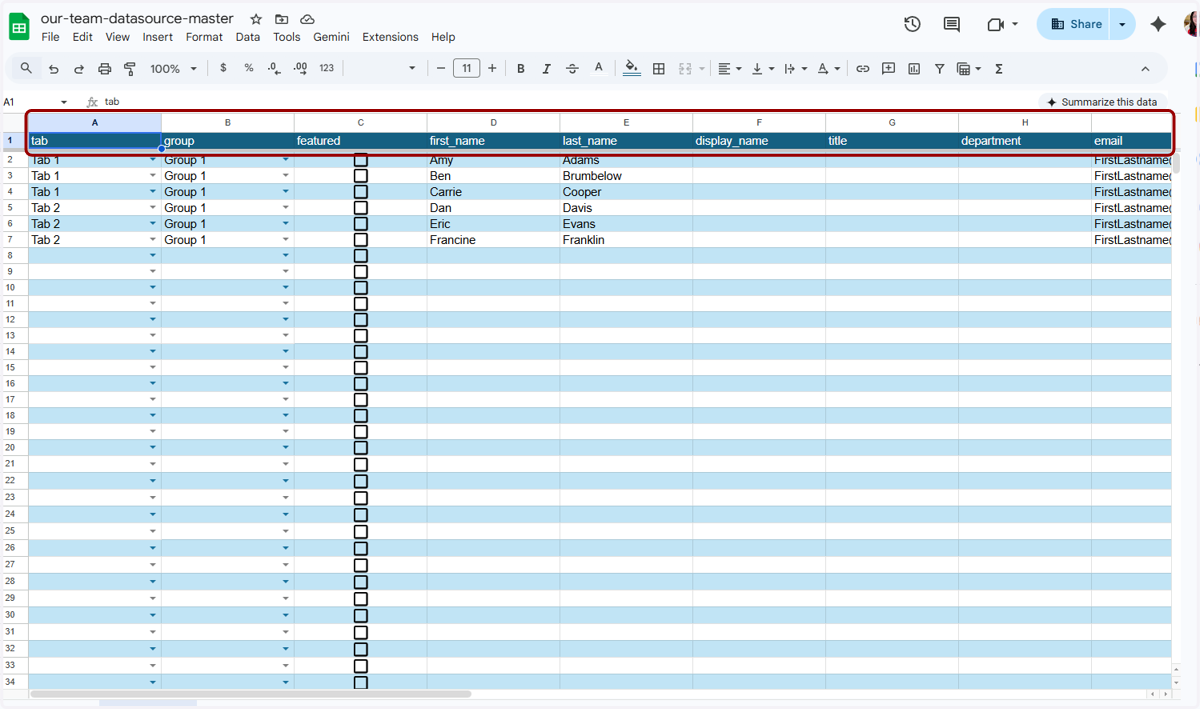Open the tab dropdown for Amy's row

(x=153, y=160)
